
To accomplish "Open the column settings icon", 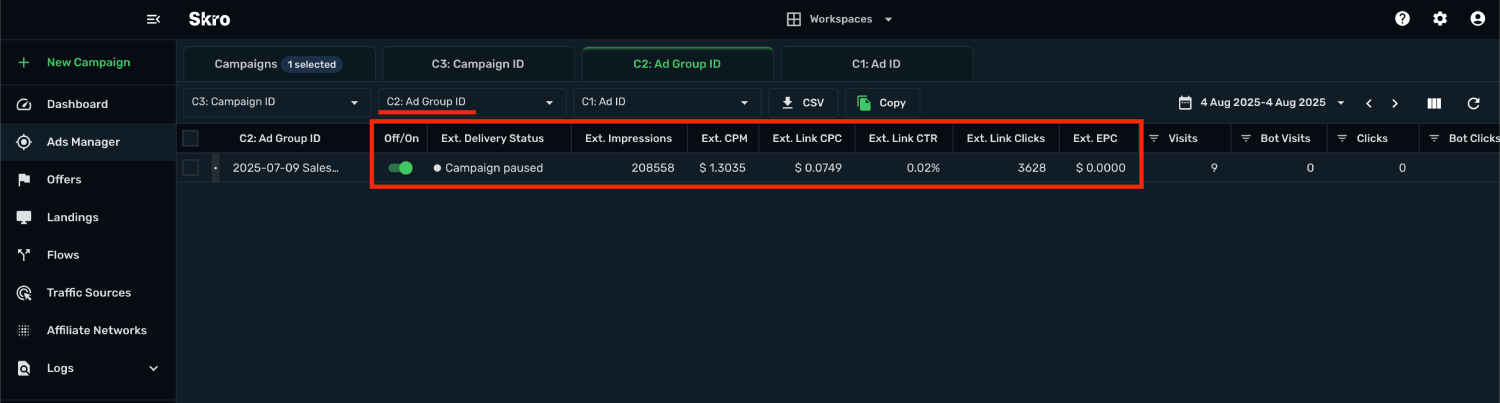I will (1434, 103).
